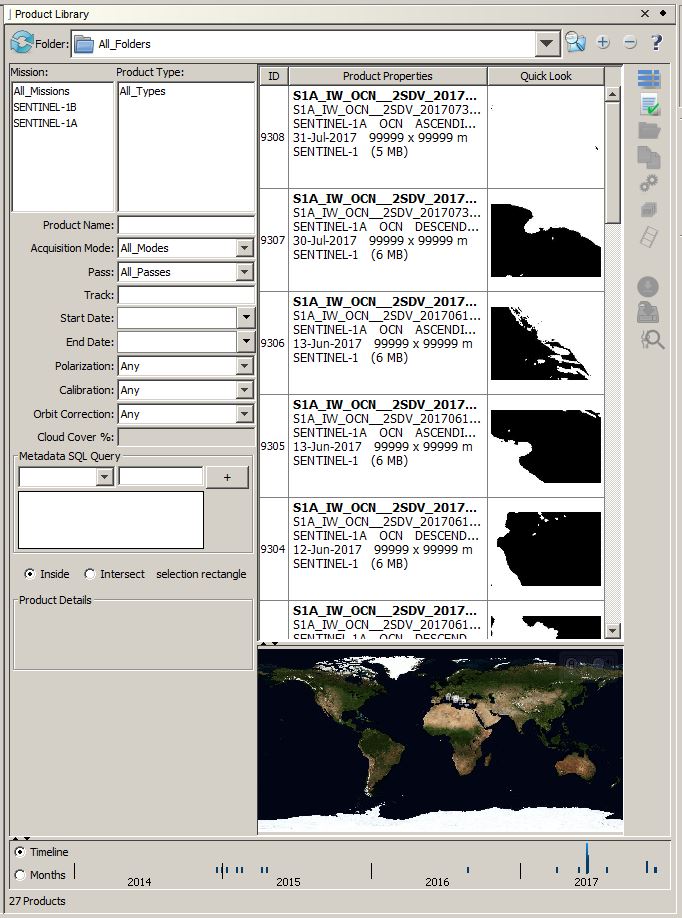Click the 27 Products status text
The width and height of the screenshot is (682, 918).
pos(37,901)
